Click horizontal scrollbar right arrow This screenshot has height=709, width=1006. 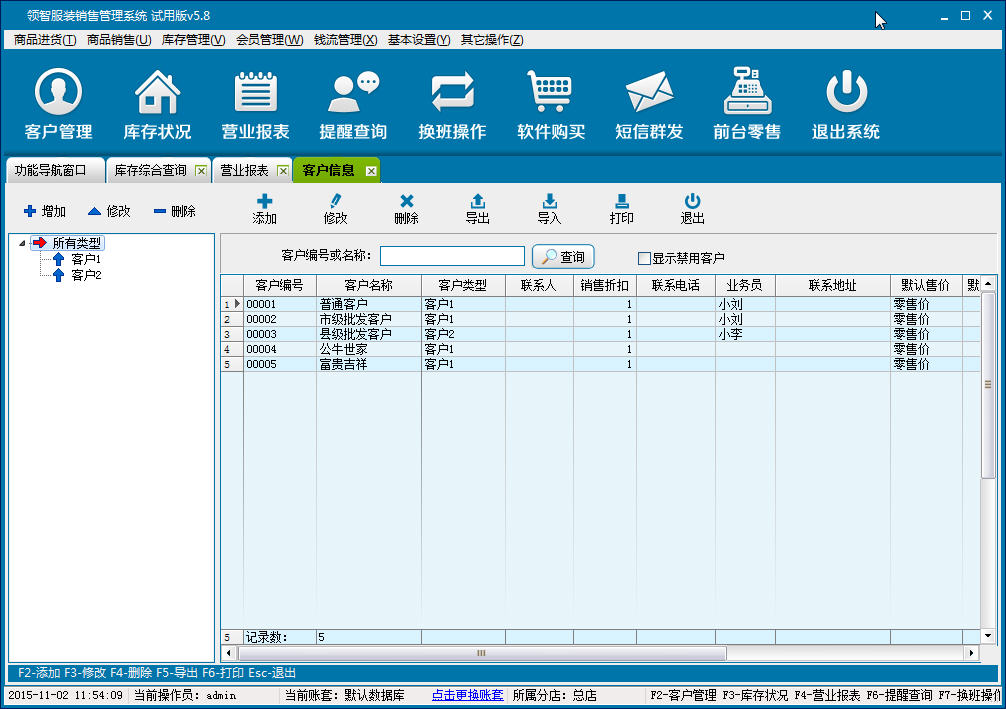point(972,653)
